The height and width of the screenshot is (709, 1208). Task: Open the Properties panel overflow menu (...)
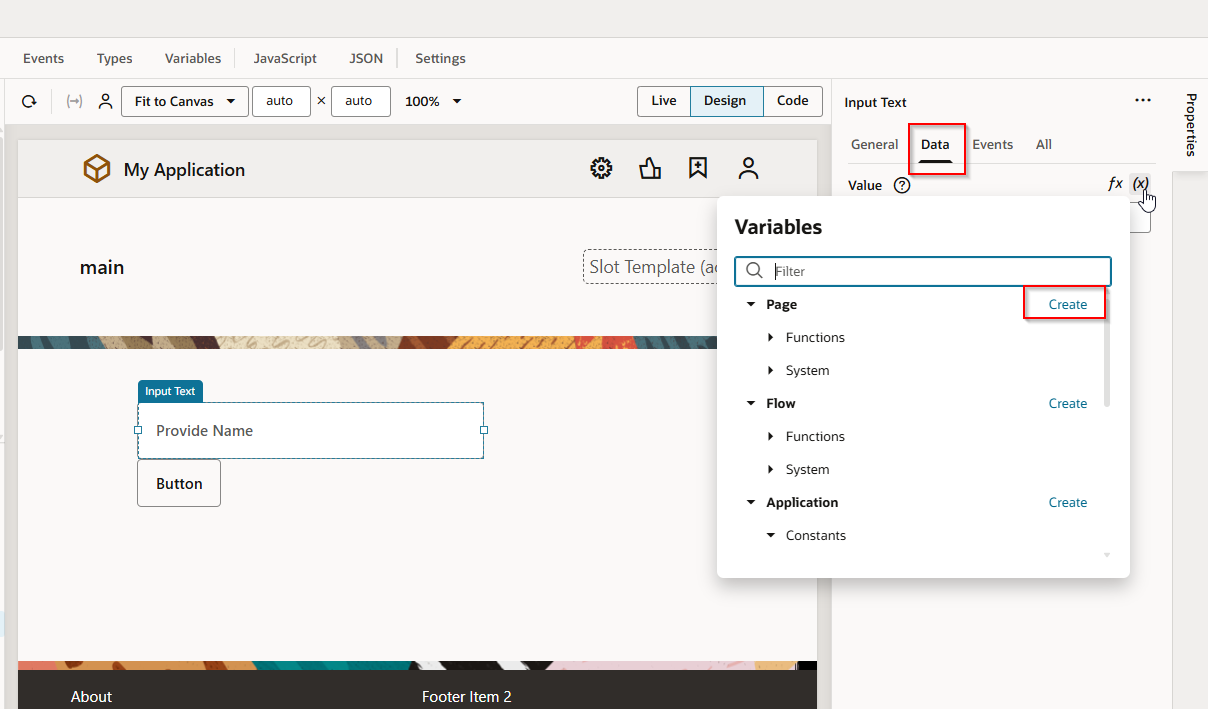pos(1143,100)
